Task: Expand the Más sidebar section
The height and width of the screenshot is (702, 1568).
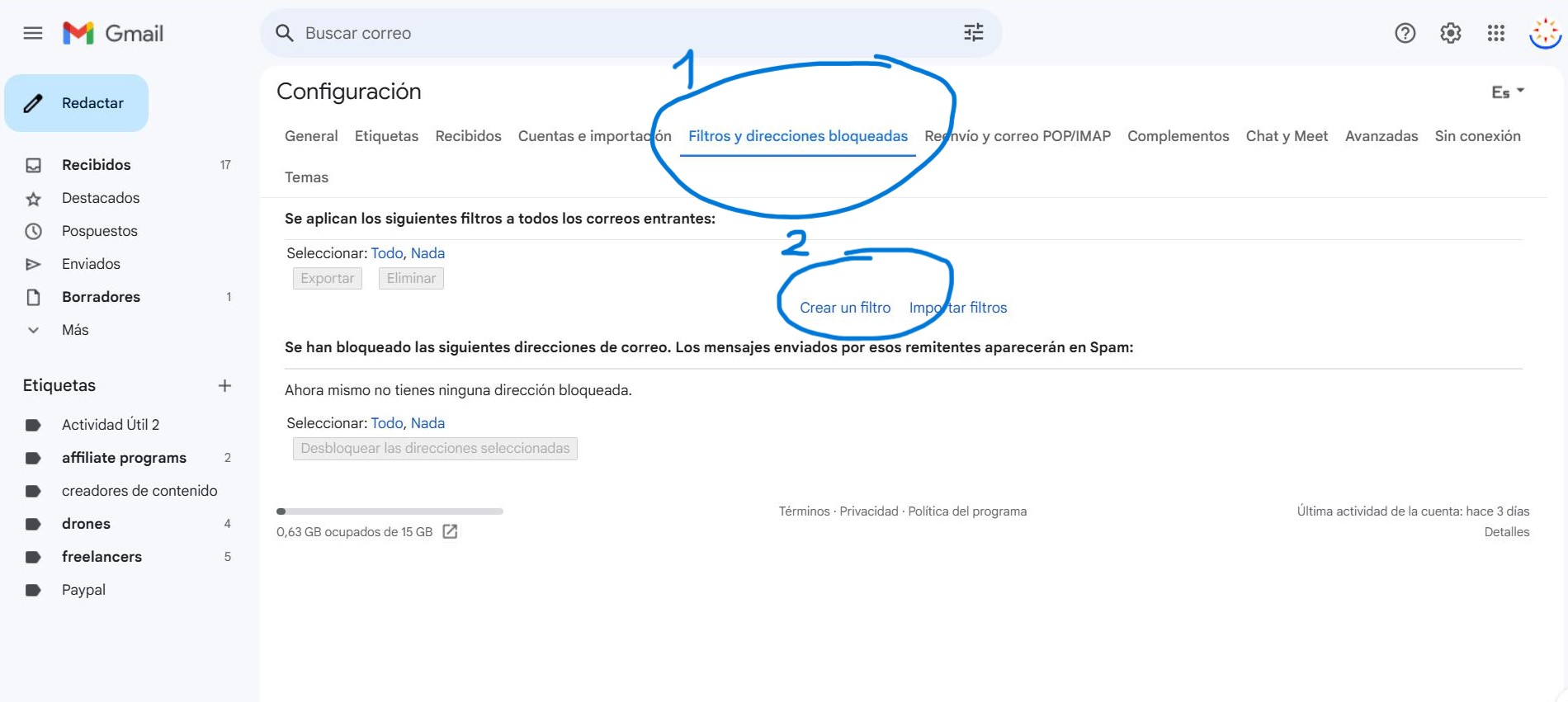Action: 74,330
